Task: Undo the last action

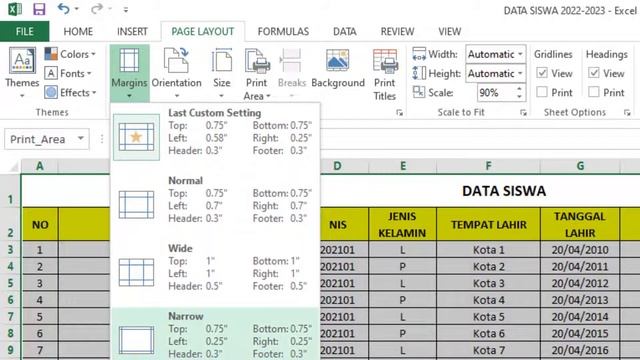Action: pyautogui.click(x=63, y=9)
